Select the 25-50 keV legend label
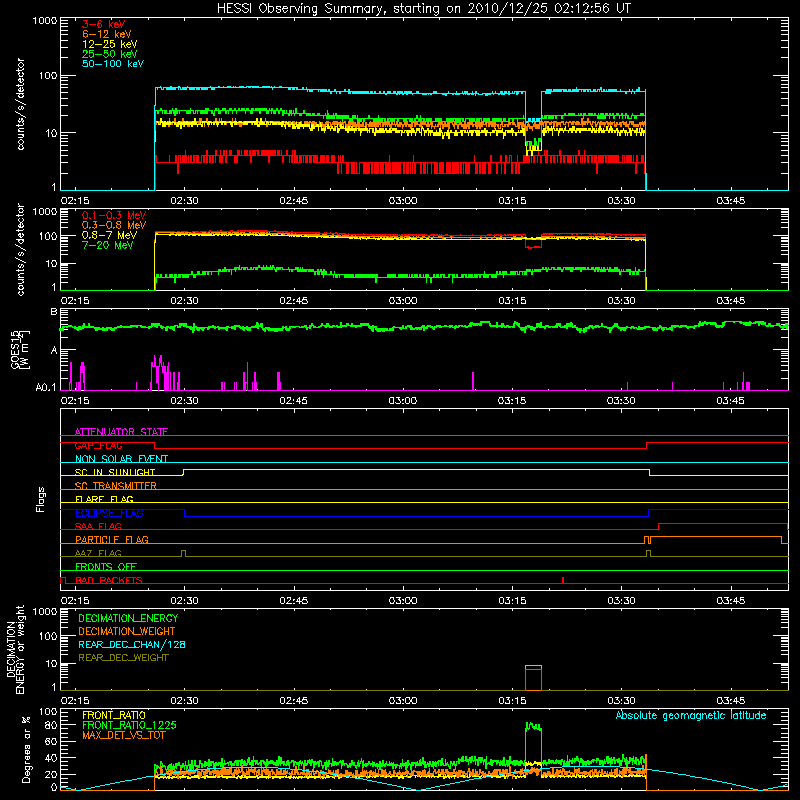The height and width of the screenshot is (800, 800). point(110,54)
